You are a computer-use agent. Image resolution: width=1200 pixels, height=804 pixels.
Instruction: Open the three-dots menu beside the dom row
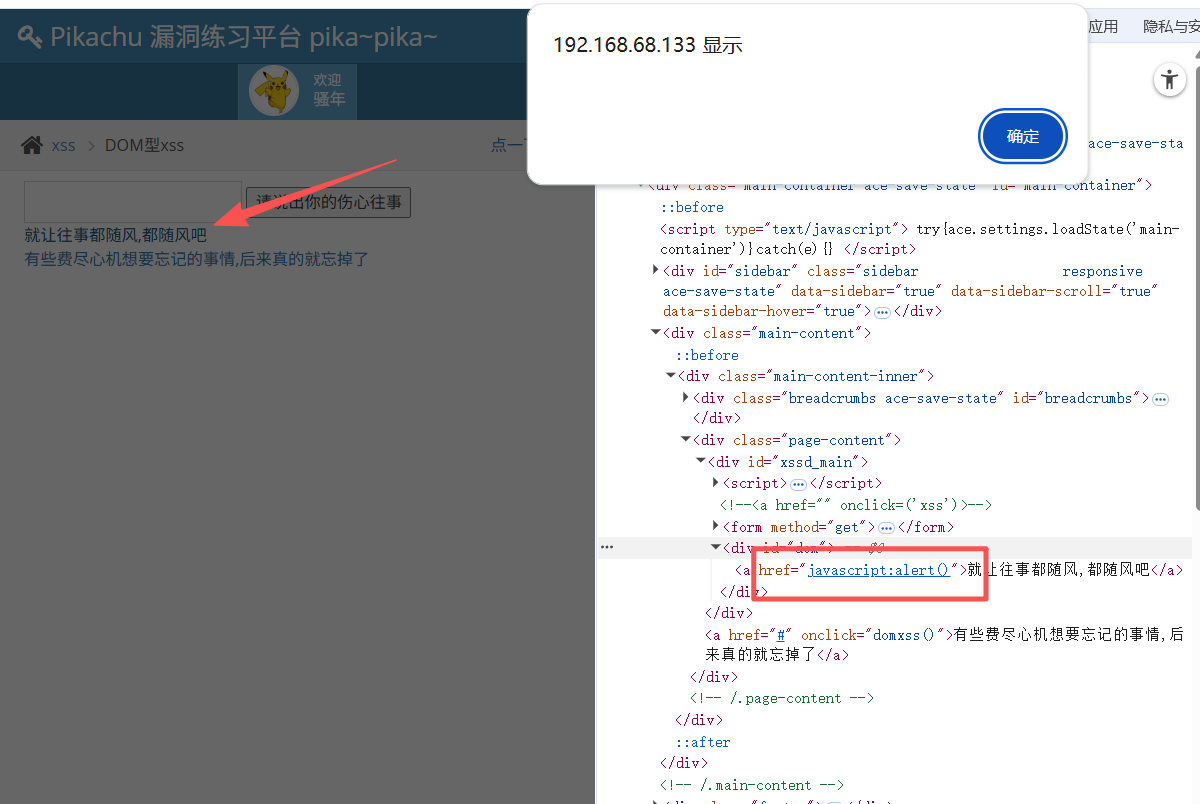coord(607,547)
